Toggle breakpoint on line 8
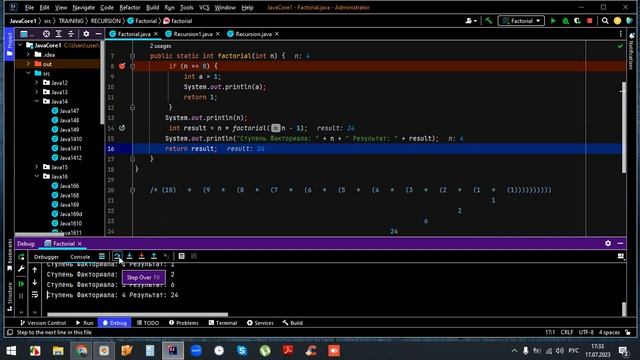 point(122,66)
